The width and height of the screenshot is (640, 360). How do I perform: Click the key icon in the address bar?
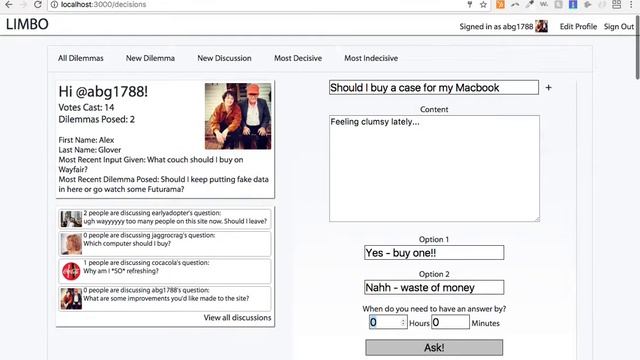tap(470, 4)
